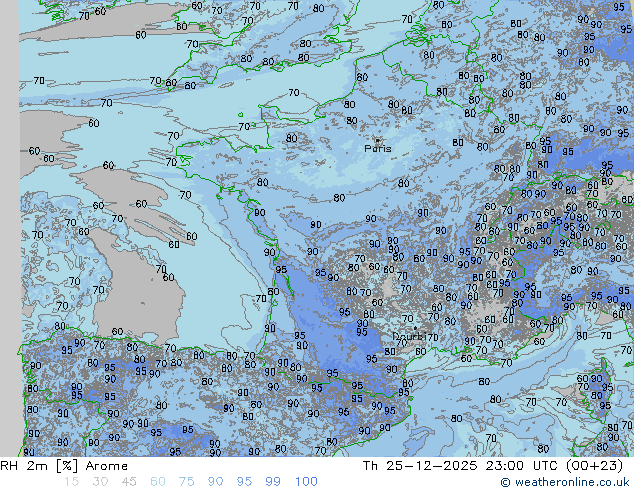Viewport: 634px width, 490px height.
Task: Click the legend value 30
Action: pyautogui.click(x=100, y=482)
